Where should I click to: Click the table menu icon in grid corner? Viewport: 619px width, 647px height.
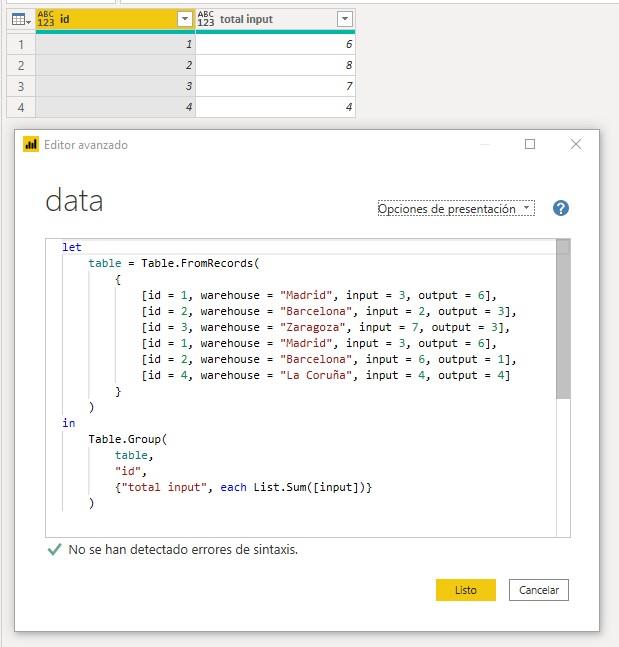[x=18, y=19]
